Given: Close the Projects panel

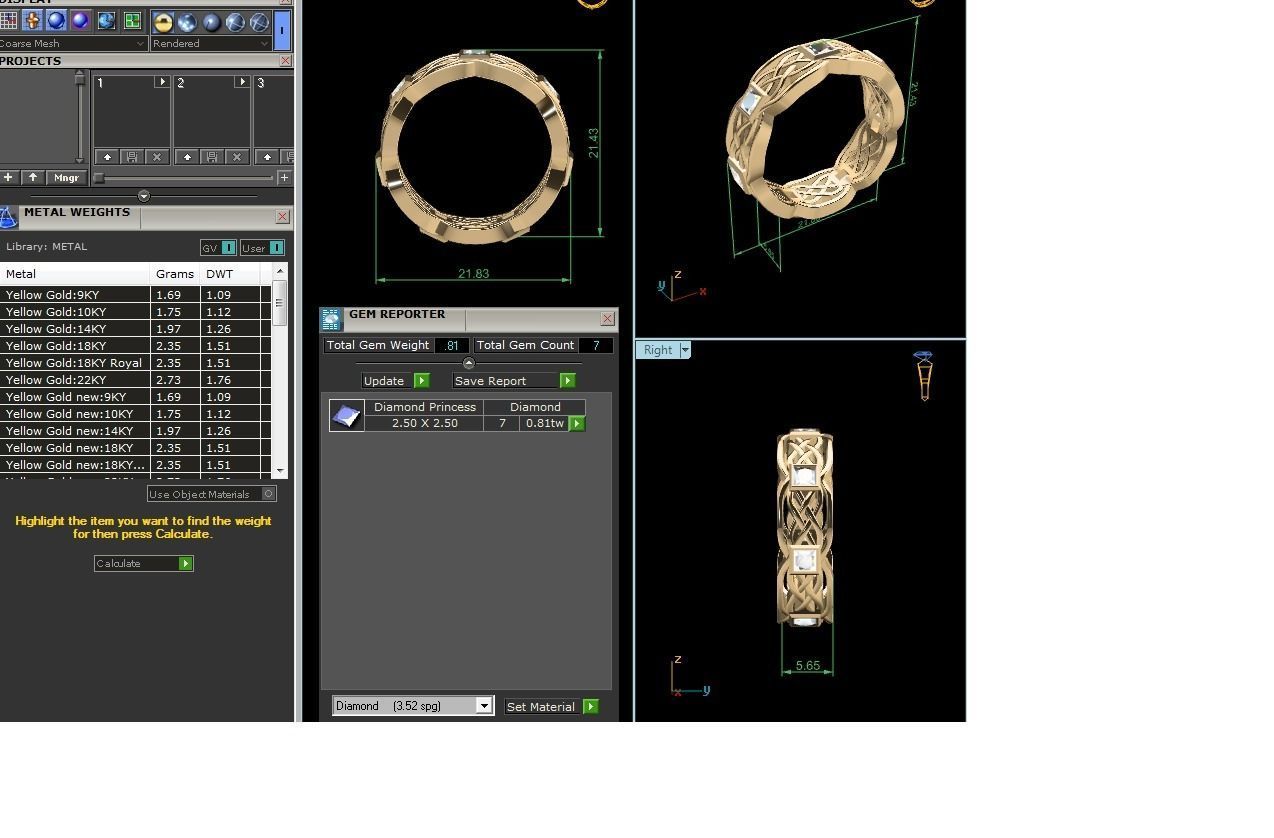Looking at the screenshot, I should [285, 61].
